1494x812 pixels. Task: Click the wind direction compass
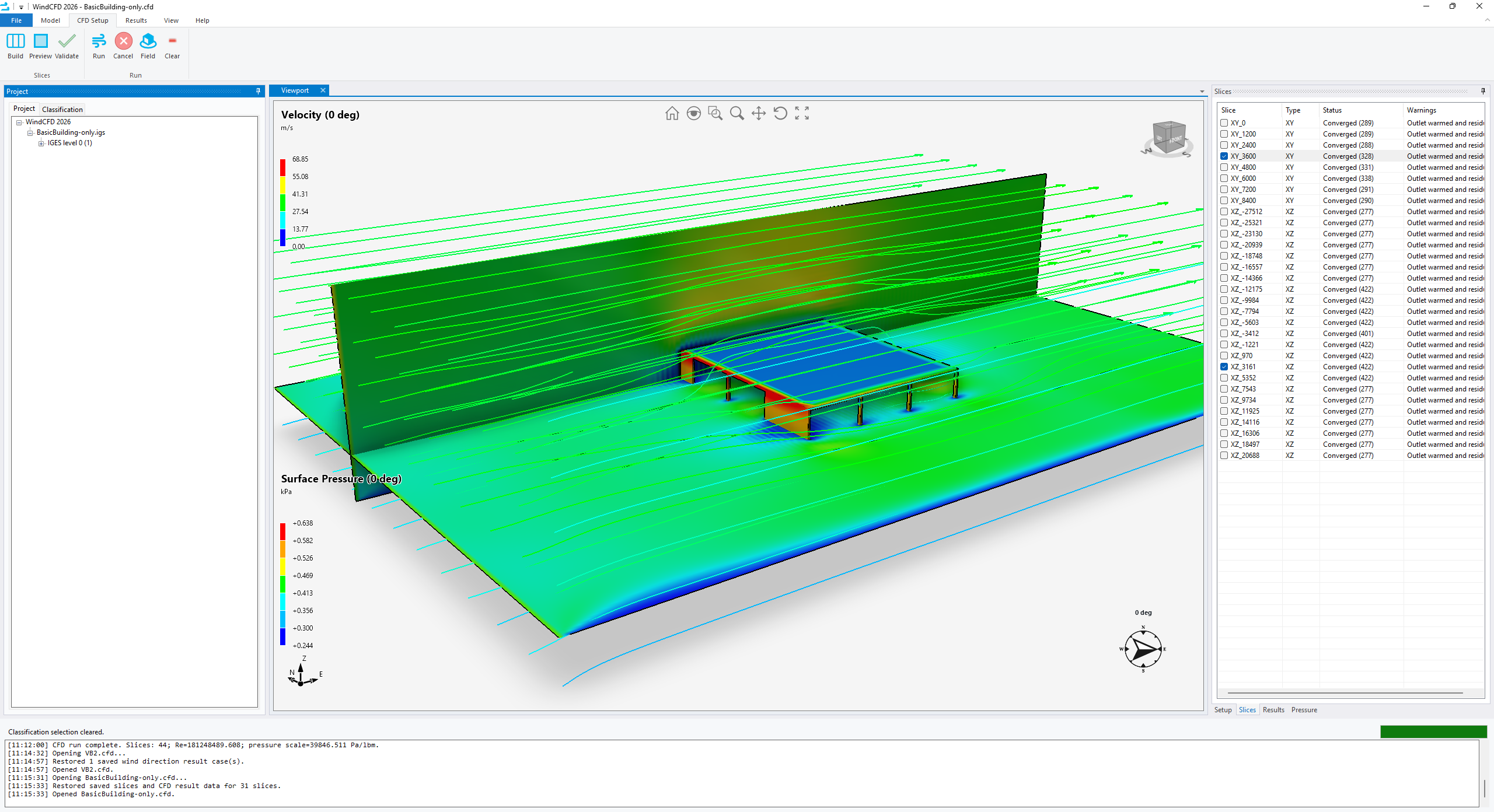pyautogui.click(x=1143, y=649)
